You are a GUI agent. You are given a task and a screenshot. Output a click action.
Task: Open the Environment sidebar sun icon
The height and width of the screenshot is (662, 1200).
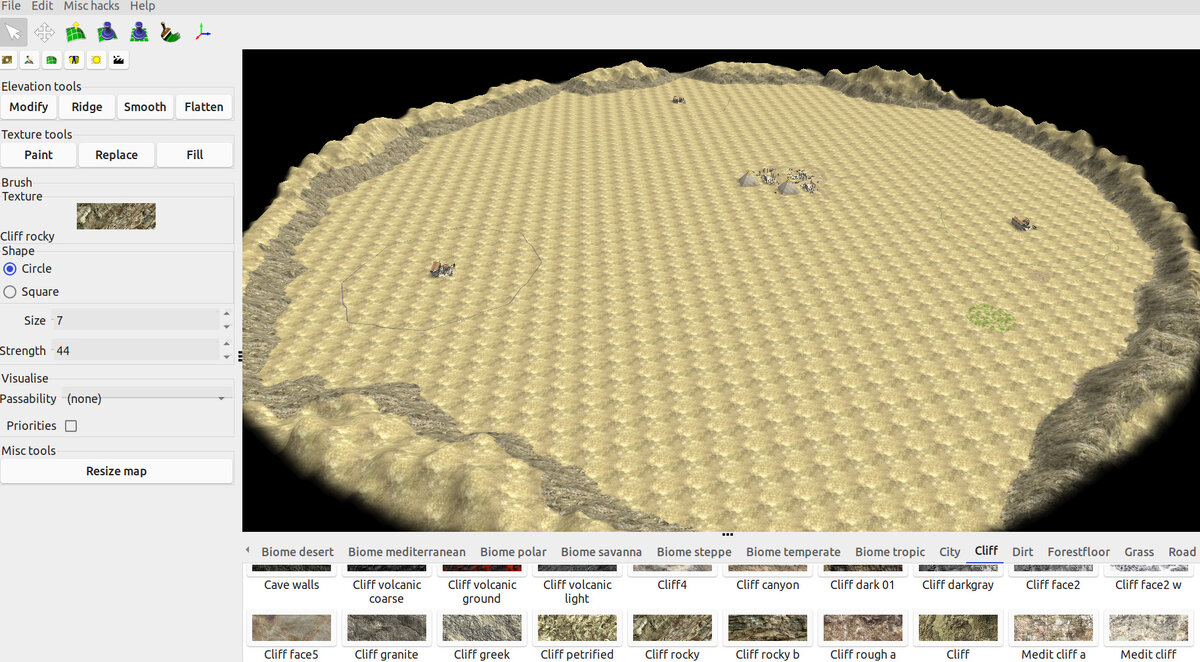coord(96,60)
